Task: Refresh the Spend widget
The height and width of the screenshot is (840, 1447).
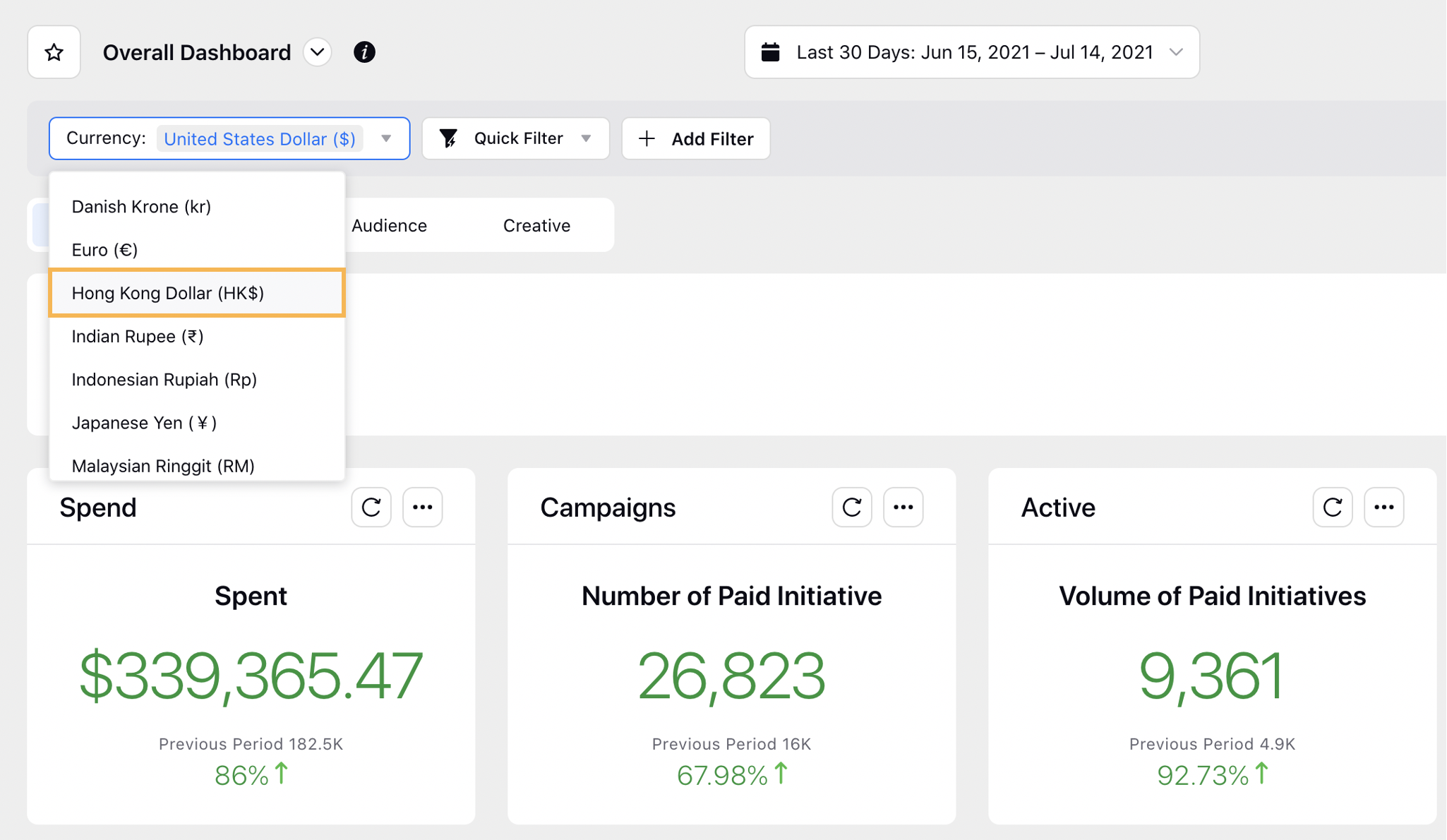Action: (x=371, y=507)
